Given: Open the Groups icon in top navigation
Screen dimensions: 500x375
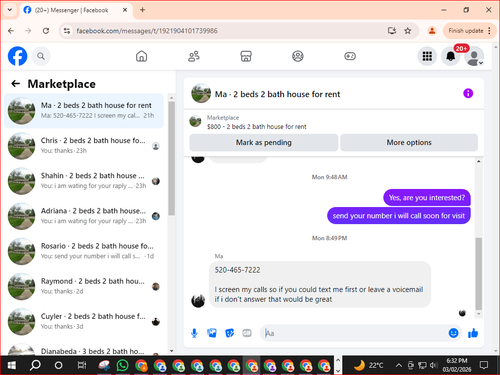Looking at the screenshot, I should click(298, 56).
